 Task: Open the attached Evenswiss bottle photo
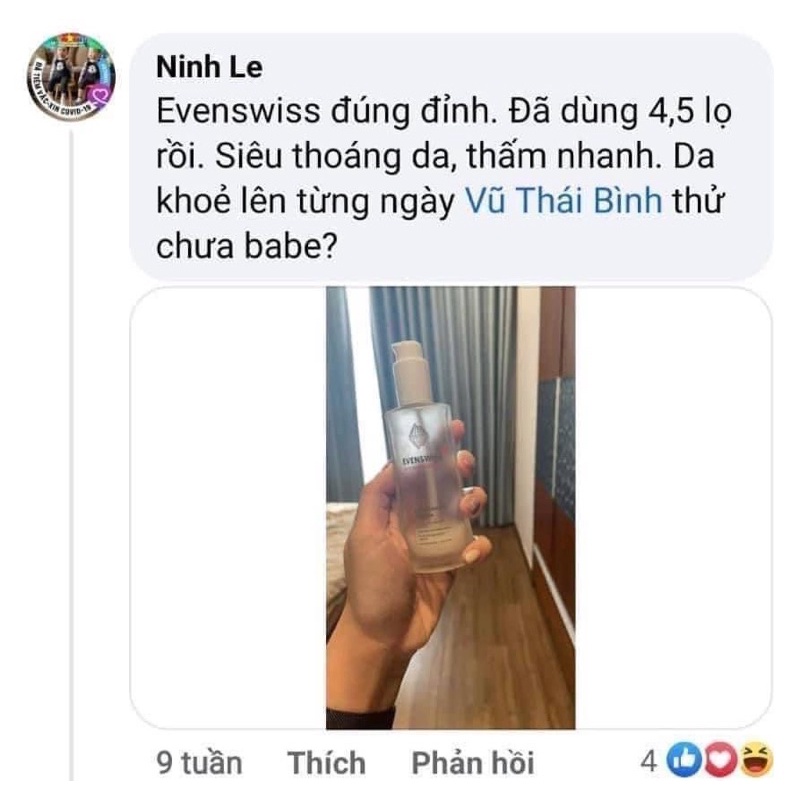click(451, 508)
